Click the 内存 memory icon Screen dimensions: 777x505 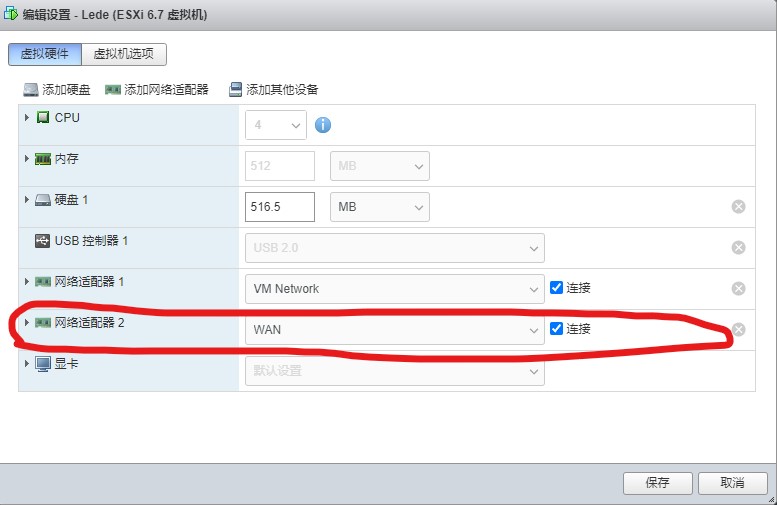[x=43, y=159]
